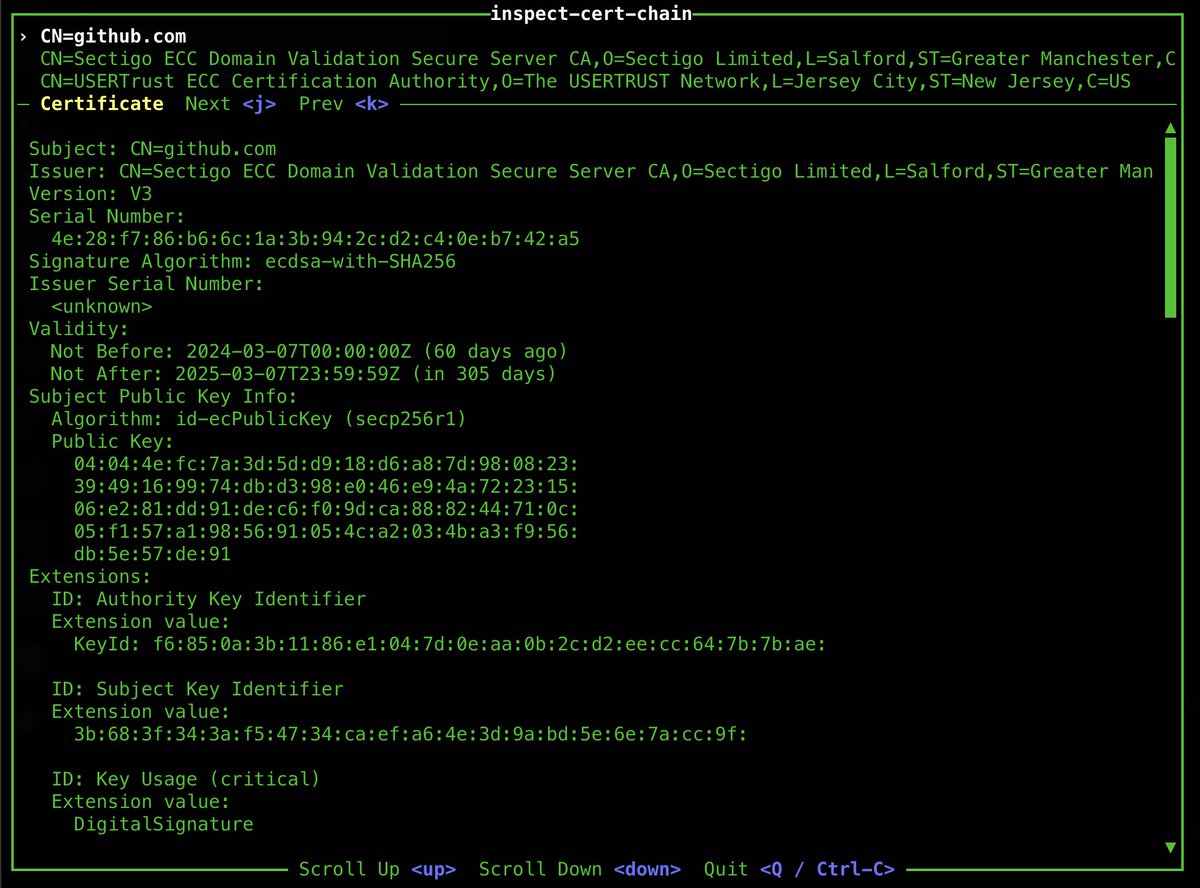
Task: Click the Validity: label
Action: point(79,329)
